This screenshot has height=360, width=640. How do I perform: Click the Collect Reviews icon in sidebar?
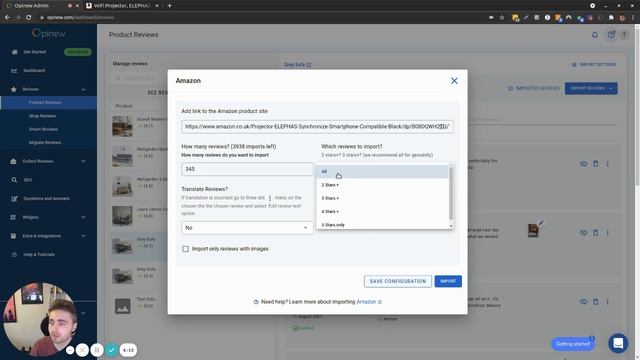click(x=13, y=161)
